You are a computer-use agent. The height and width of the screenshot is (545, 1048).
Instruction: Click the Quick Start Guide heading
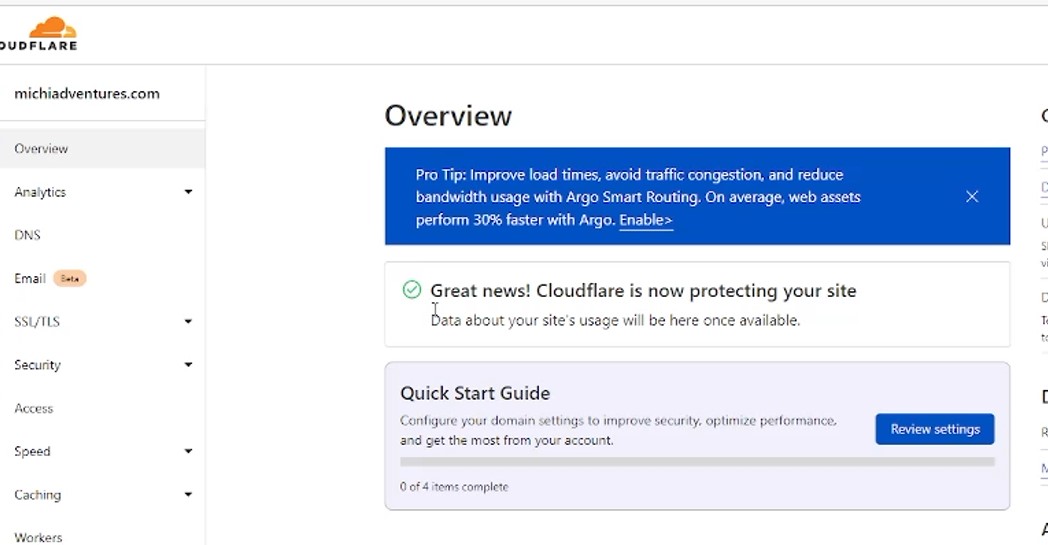tap(475, 393)
